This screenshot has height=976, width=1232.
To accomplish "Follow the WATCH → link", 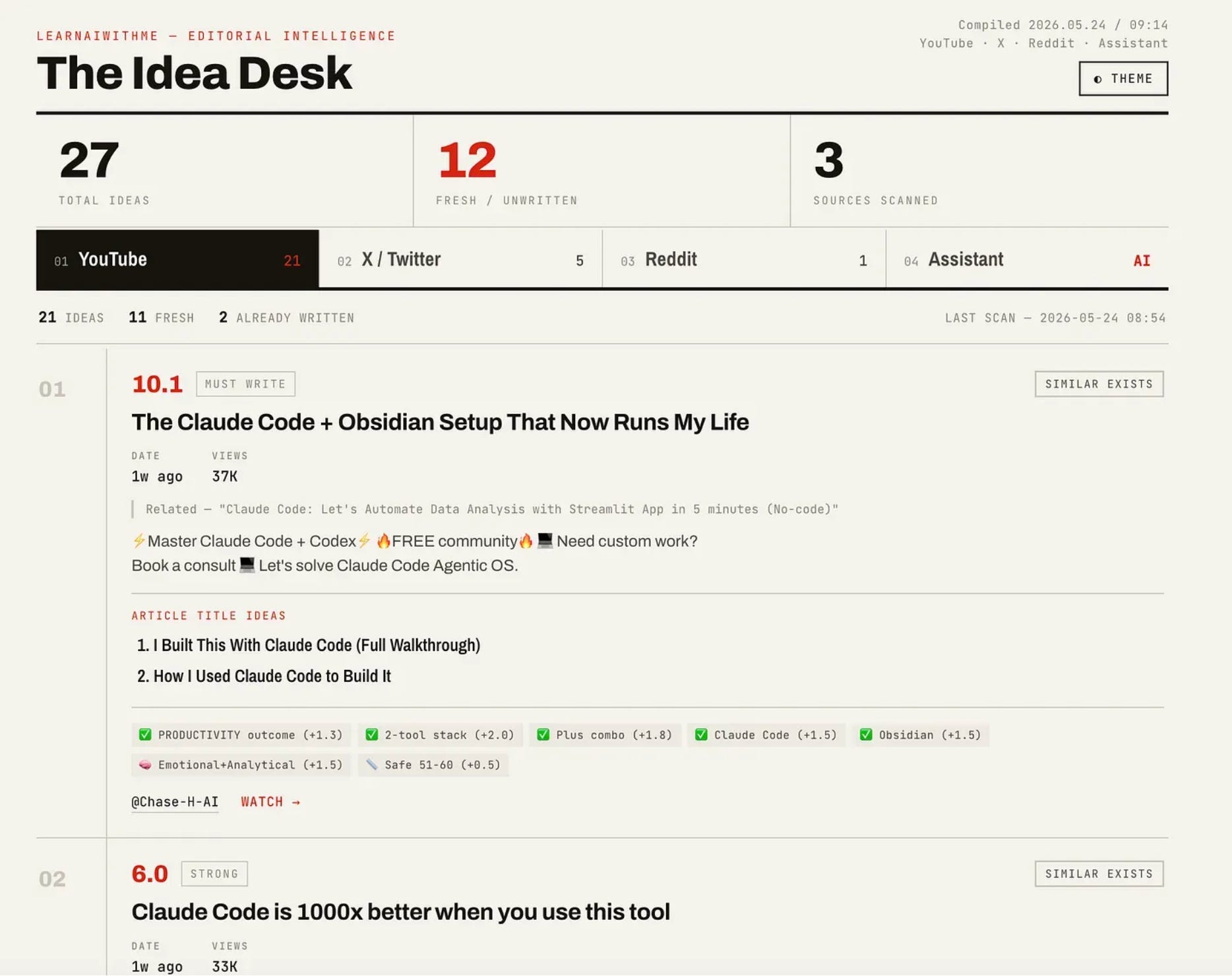I will pyautogui.click(x=270, y=802).
